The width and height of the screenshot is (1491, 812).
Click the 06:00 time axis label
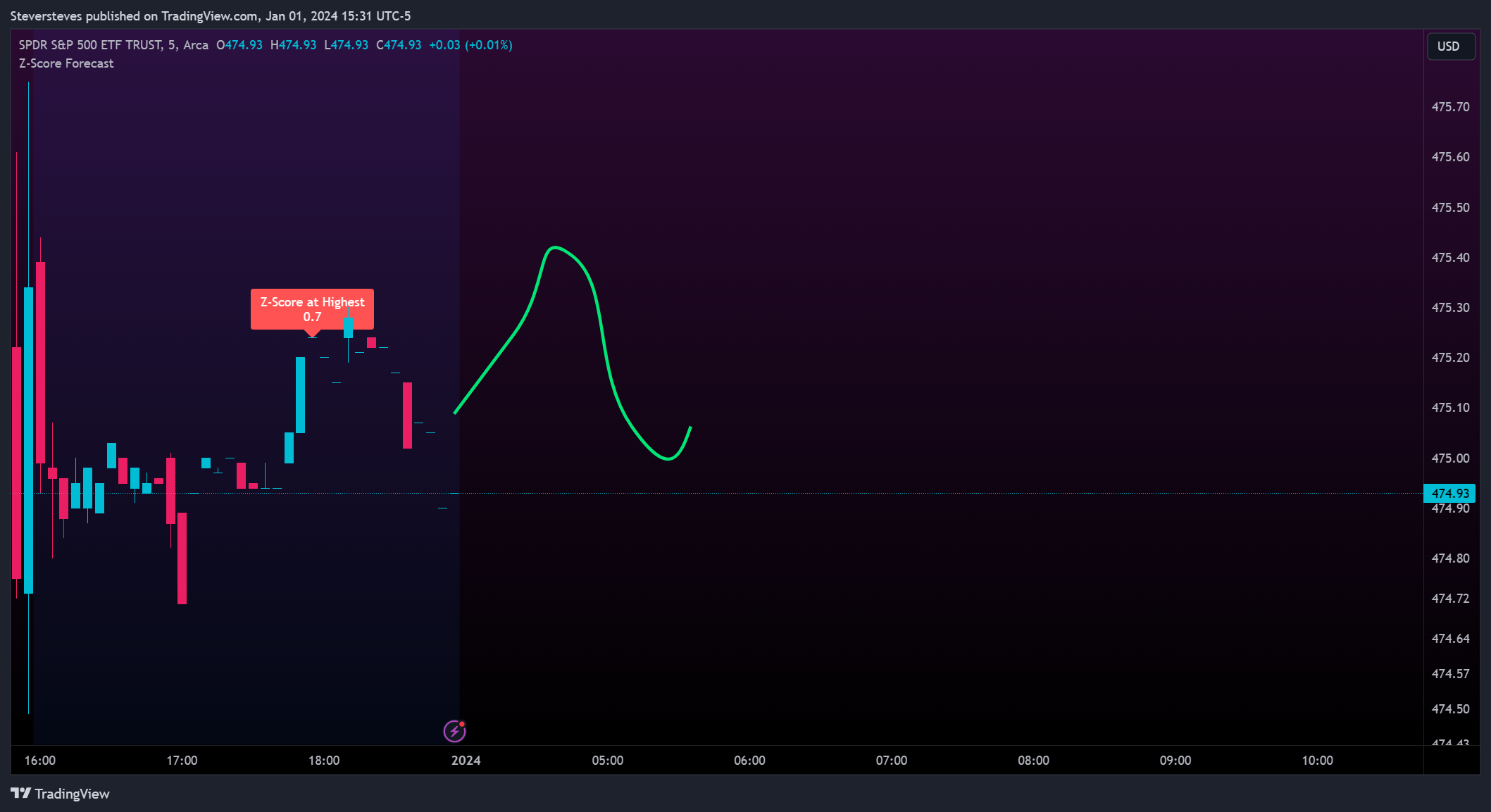tap(749, 761)
